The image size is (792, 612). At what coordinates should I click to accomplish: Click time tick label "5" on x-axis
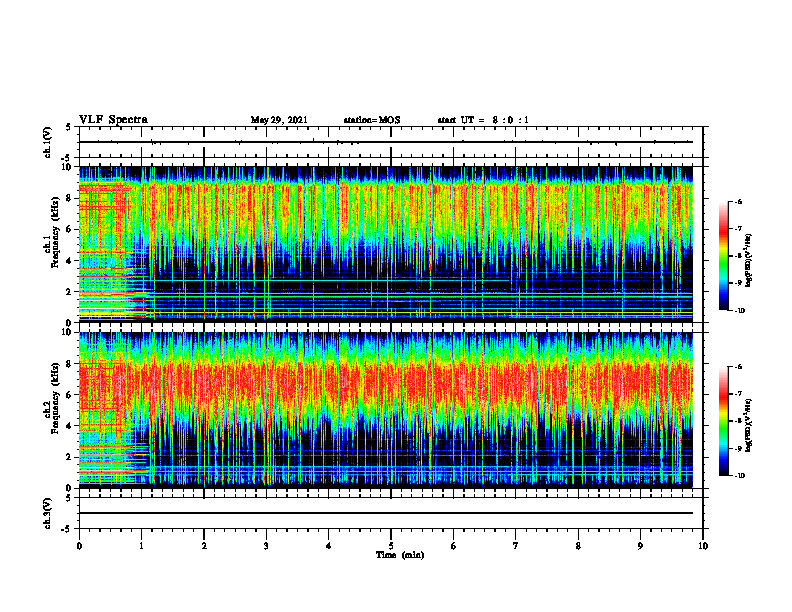click(x=391, y=546)
